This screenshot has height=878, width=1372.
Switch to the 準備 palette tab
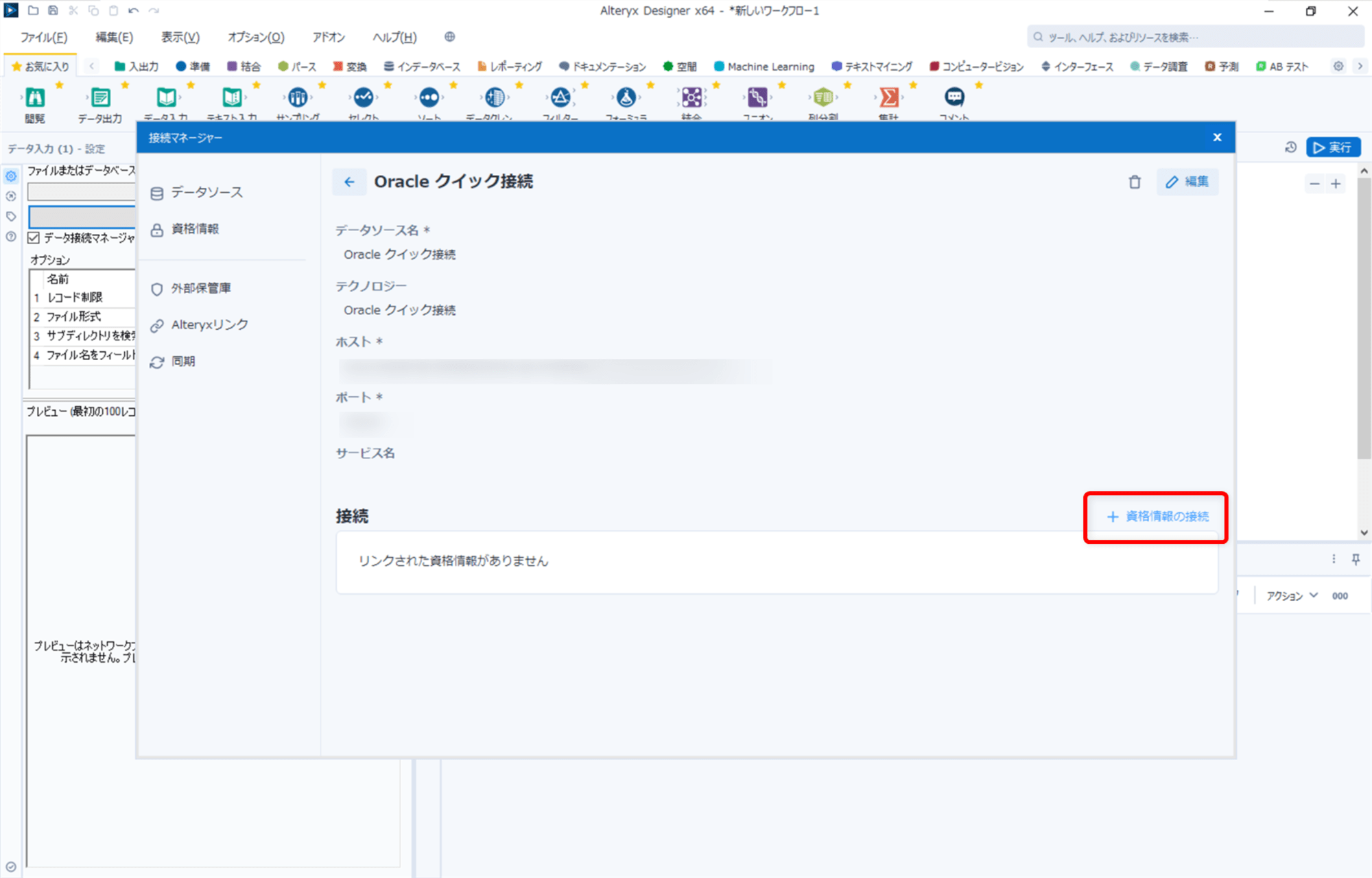coord(193,67)
